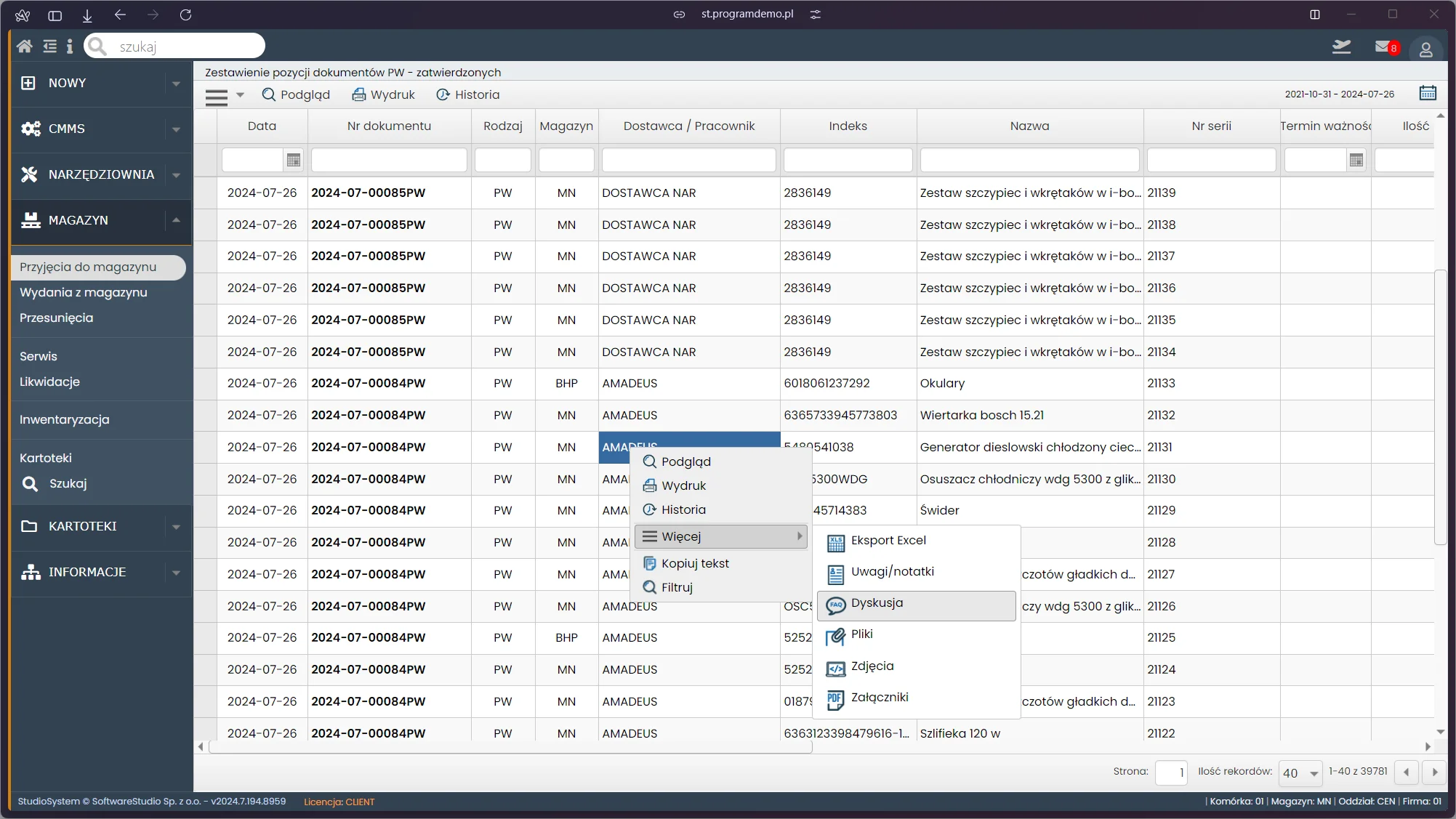Select Filtruj filter option
Viewport: 1456px width, 819px height.
pos(676,587)
